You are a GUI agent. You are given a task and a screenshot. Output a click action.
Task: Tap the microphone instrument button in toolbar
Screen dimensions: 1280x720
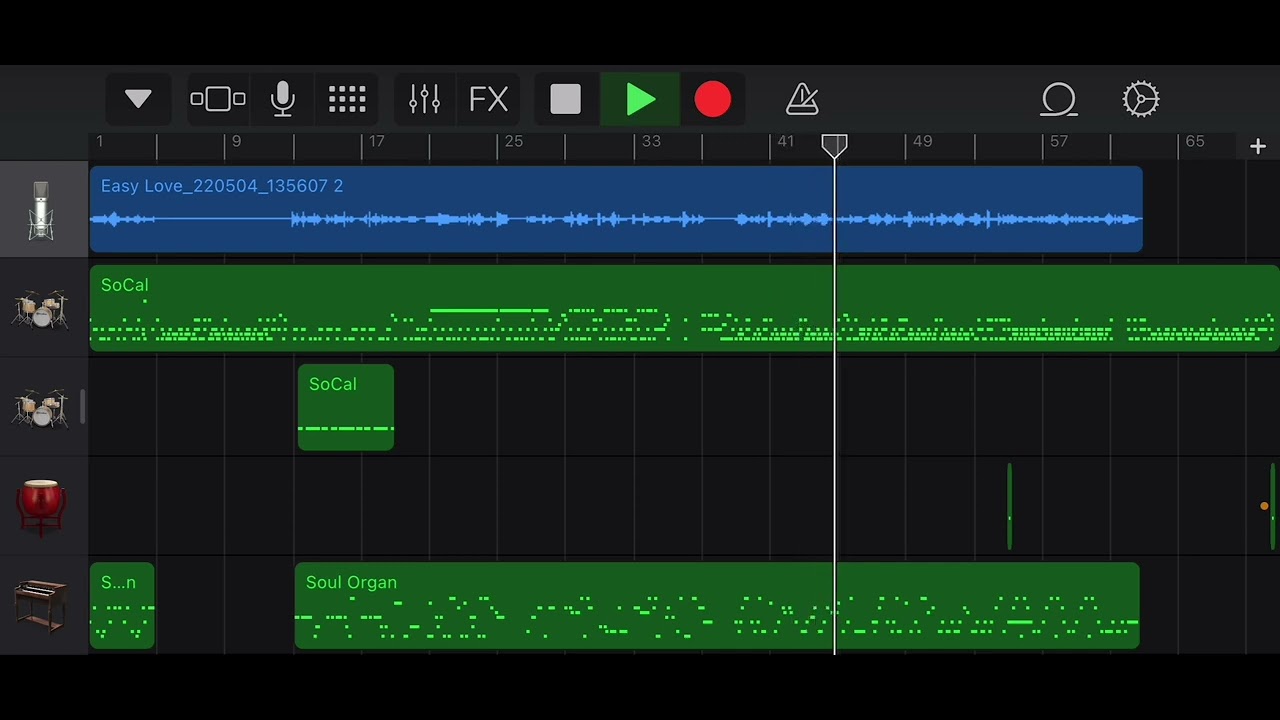[283, 99]
